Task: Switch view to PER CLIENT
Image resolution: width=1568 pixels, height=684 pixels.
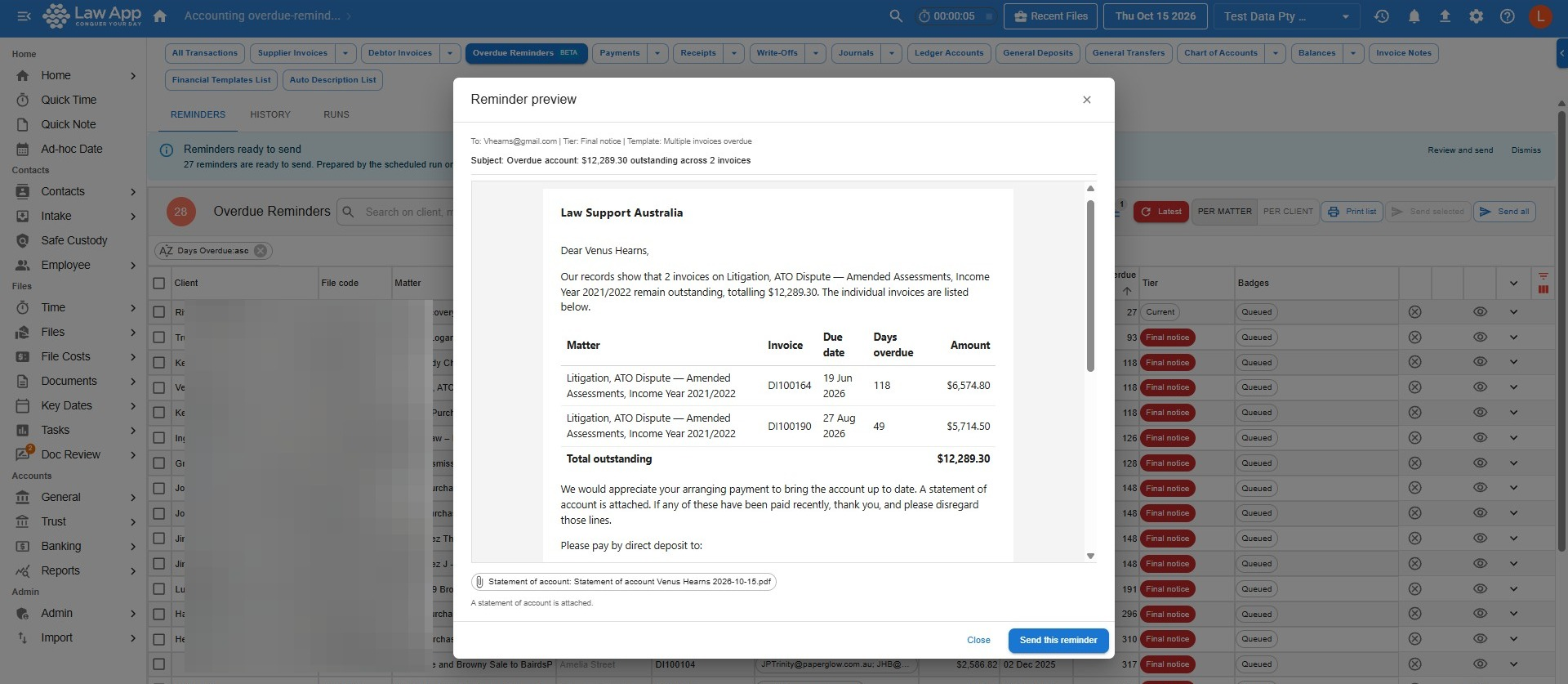Action: click(1288, 212)
